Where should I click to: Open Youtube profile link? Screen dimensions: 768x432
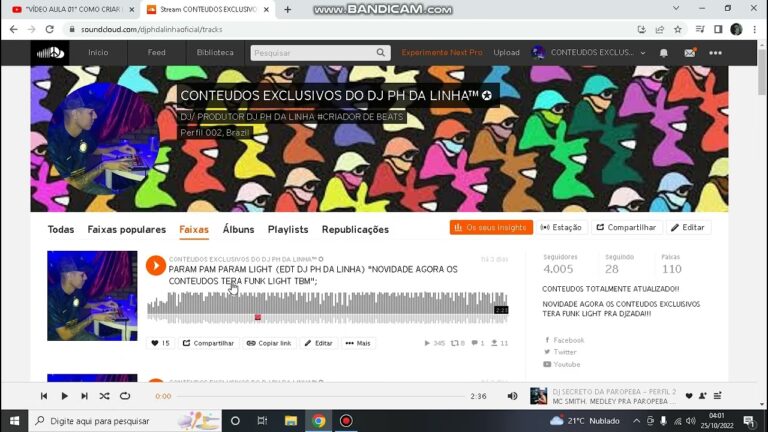(562, 364)
